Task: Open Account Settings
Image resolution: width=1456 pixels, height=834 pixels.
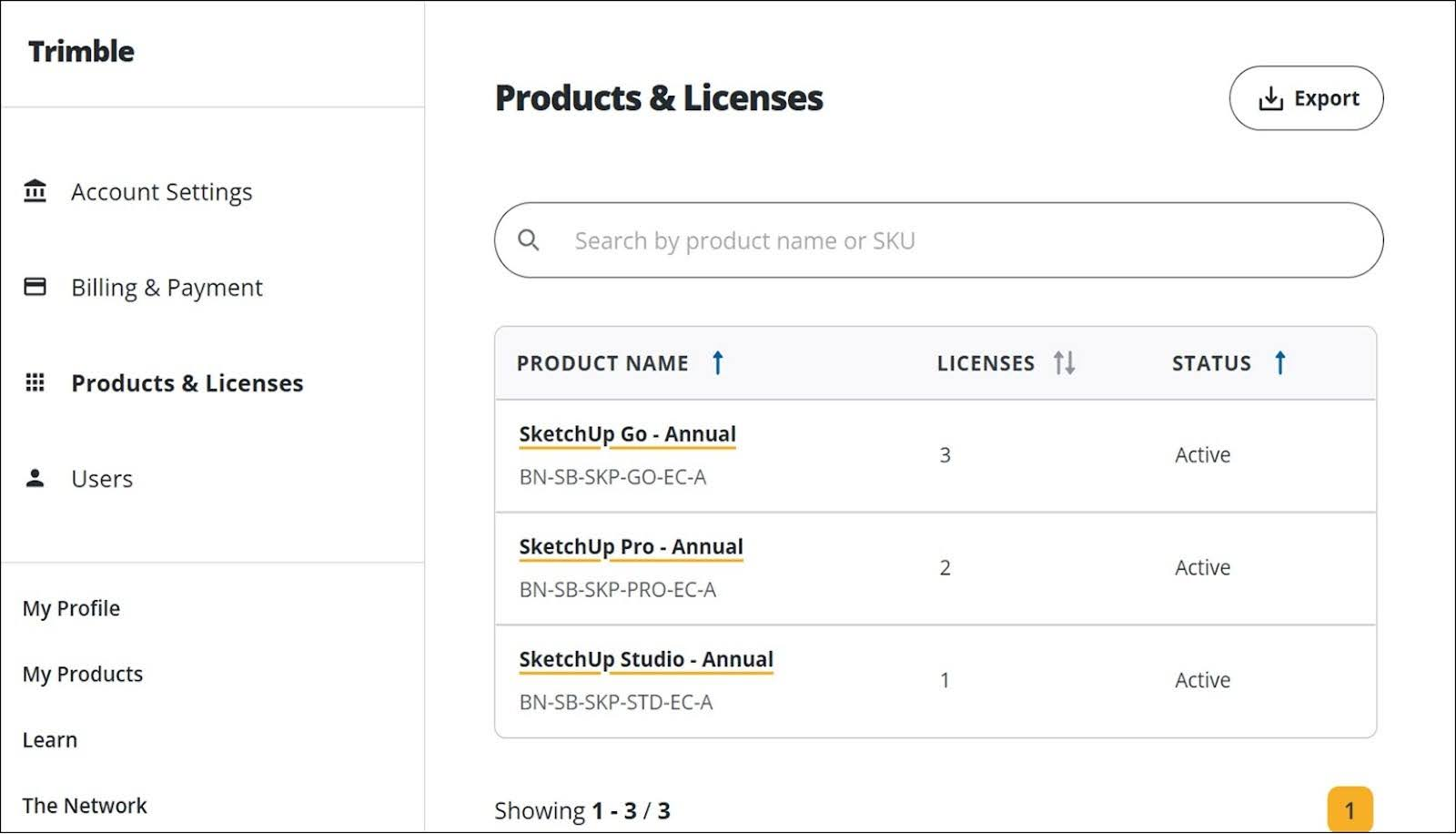Action: [162, 192]
